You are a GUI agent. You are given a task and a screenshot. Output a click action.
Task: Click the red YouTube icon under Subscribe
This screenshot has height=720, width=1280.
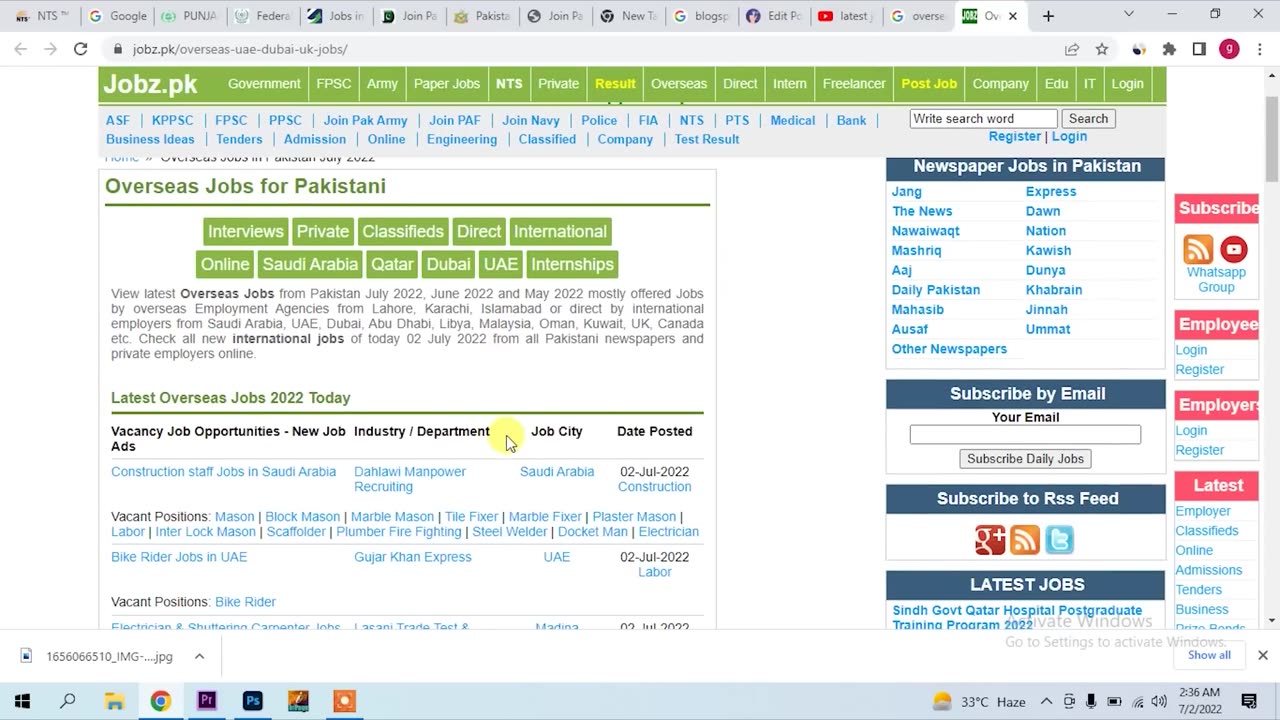pyautogui.click(x=1234, y=248)
